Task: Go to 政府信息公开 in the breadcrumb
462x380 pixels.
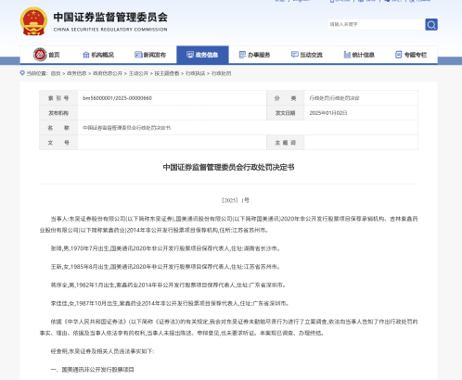Action: [x=107, y=73]
